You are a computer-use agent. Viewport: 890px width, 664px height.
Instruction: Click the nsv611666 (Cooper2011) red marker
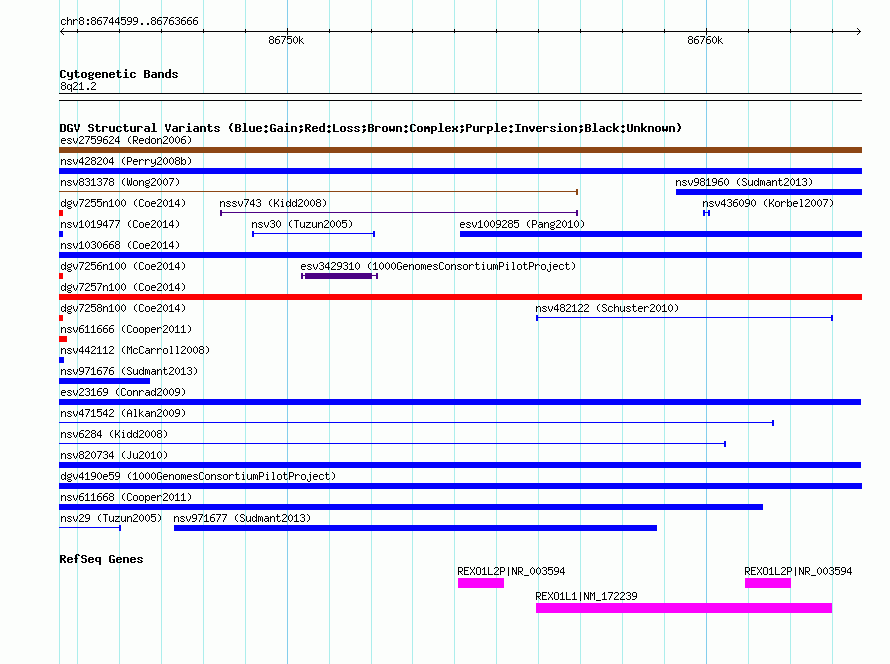coord(63,339)
